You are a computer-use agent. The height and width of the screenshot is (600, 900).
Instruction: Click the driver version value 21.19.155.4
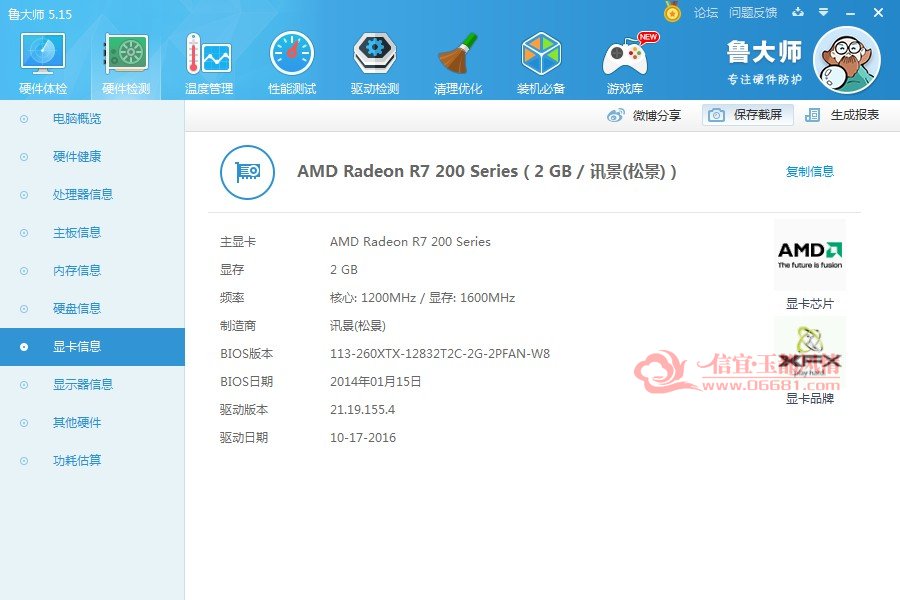tap(362, 410)
